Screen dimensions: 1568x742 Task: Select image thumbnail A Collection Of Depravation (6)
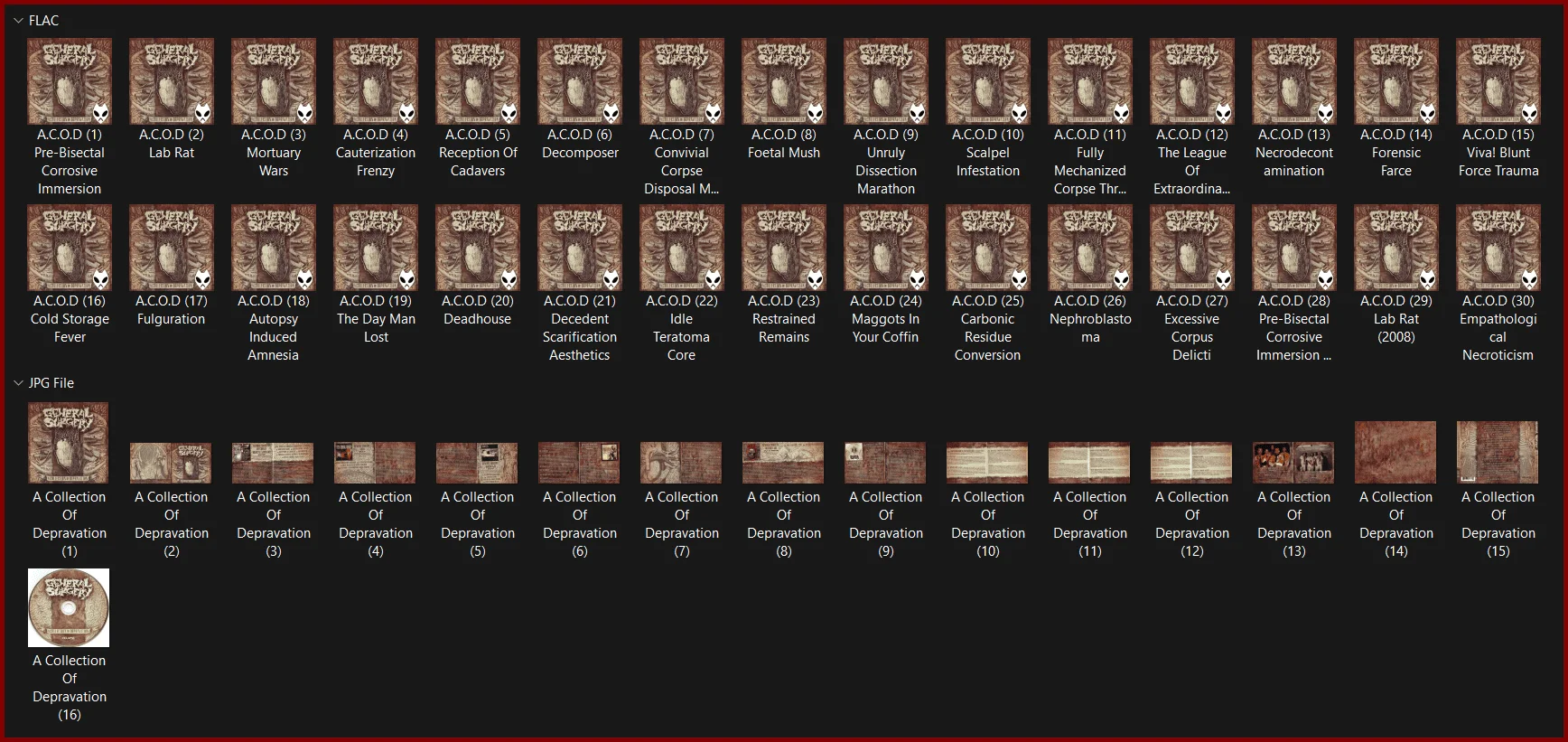coord(579,463)
